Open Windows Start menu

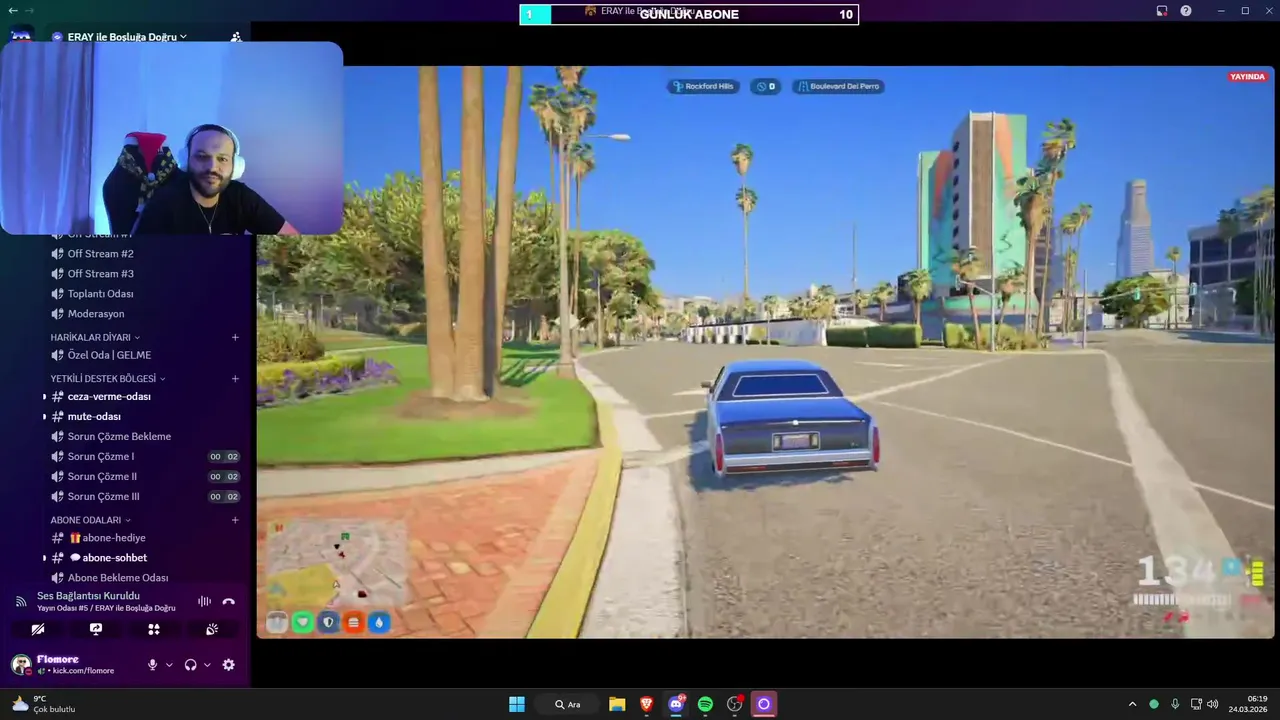click(517, 704)
